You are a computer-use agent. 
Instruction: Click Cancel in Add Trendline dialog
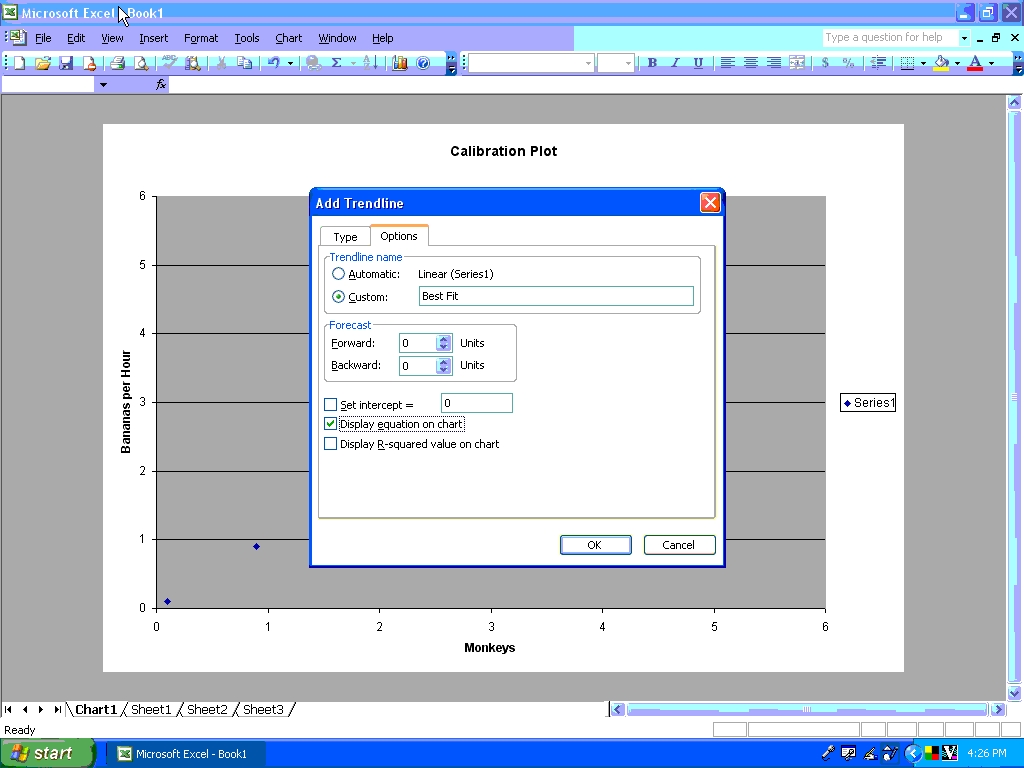pyautogui.click(x=678, y=545)
